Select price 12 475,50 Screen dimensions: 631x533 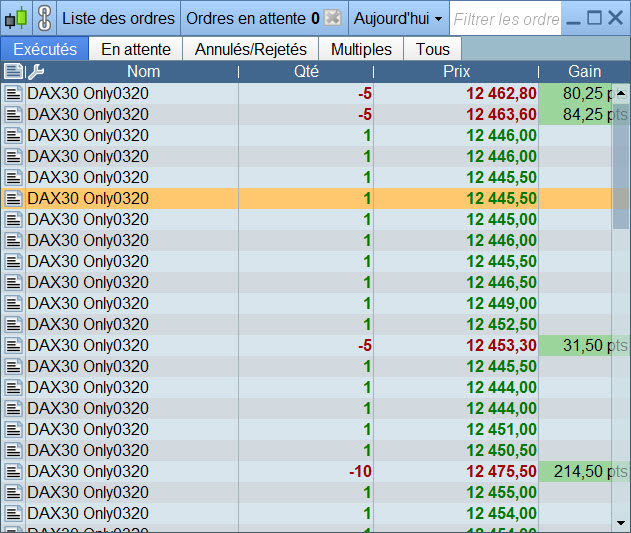(501, 471)
